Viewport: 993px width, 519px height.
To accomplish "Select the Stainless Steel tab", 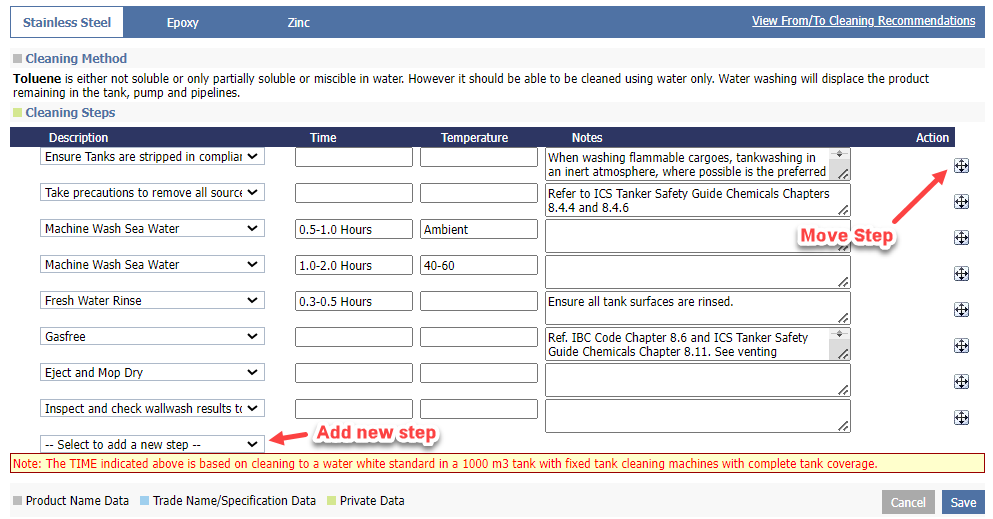I will click(67, 22).
